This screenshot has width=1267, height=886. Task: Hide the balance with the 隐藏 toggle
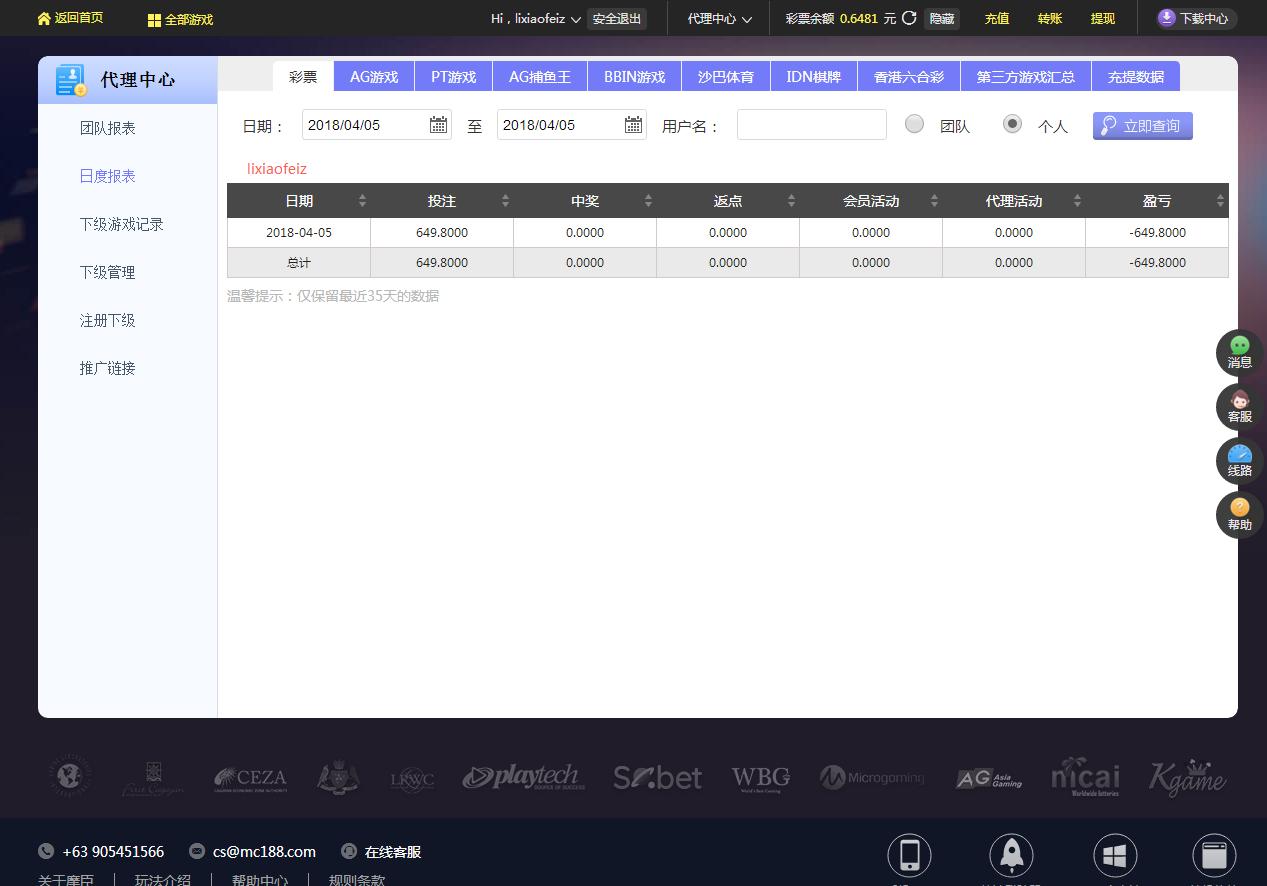pyautogui.click(x=938, y=18)
